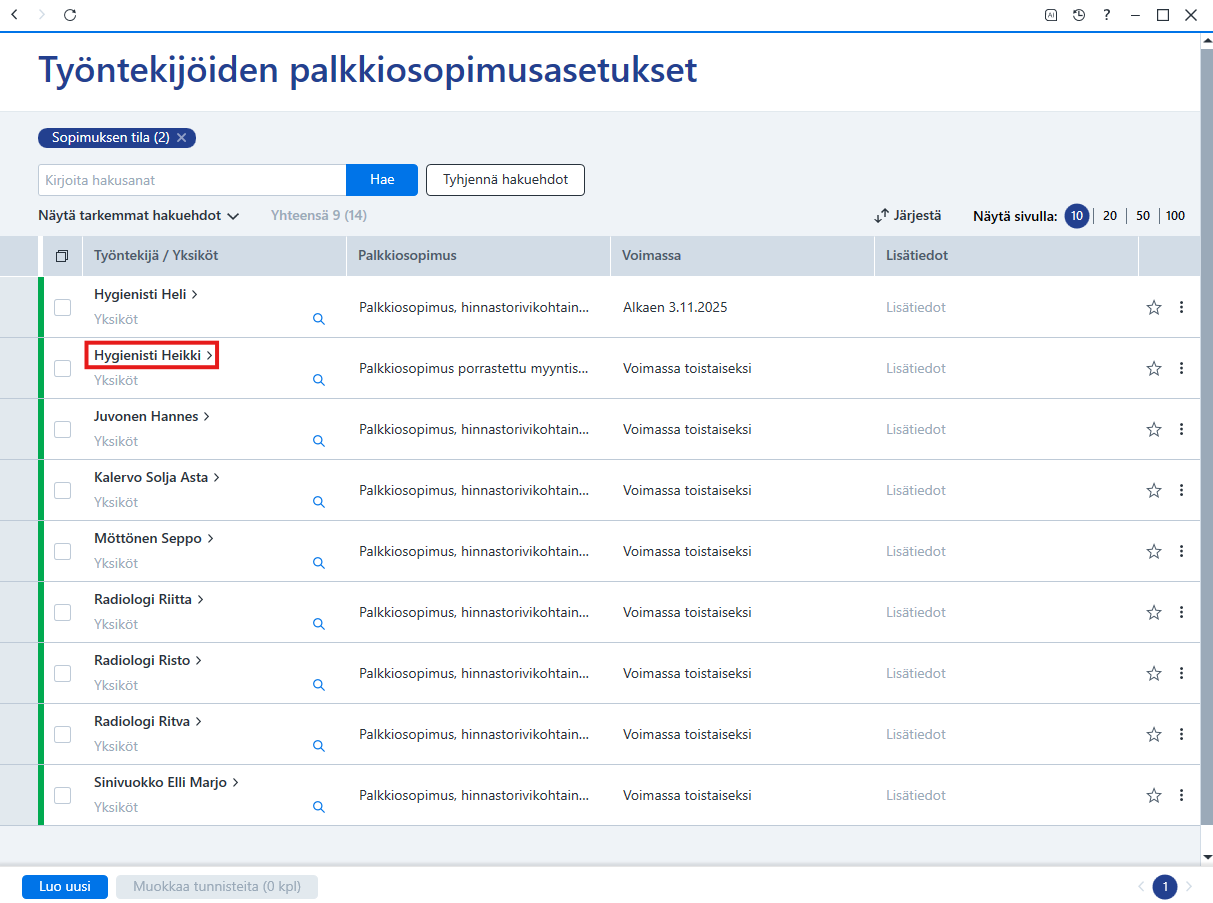
Task: Click the Järjestä sort icon
Action: [x=881, y=216]
